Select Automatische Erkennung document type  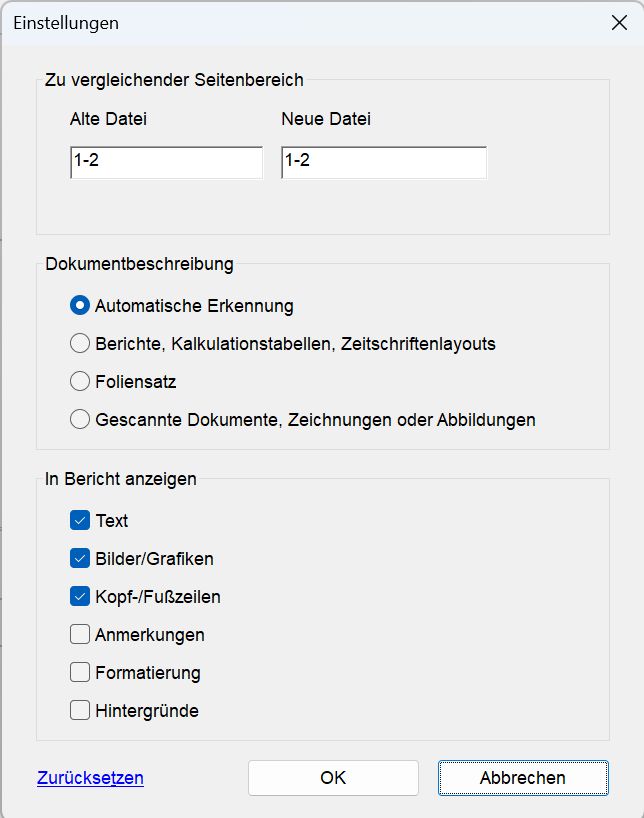[x=80, y=305]
